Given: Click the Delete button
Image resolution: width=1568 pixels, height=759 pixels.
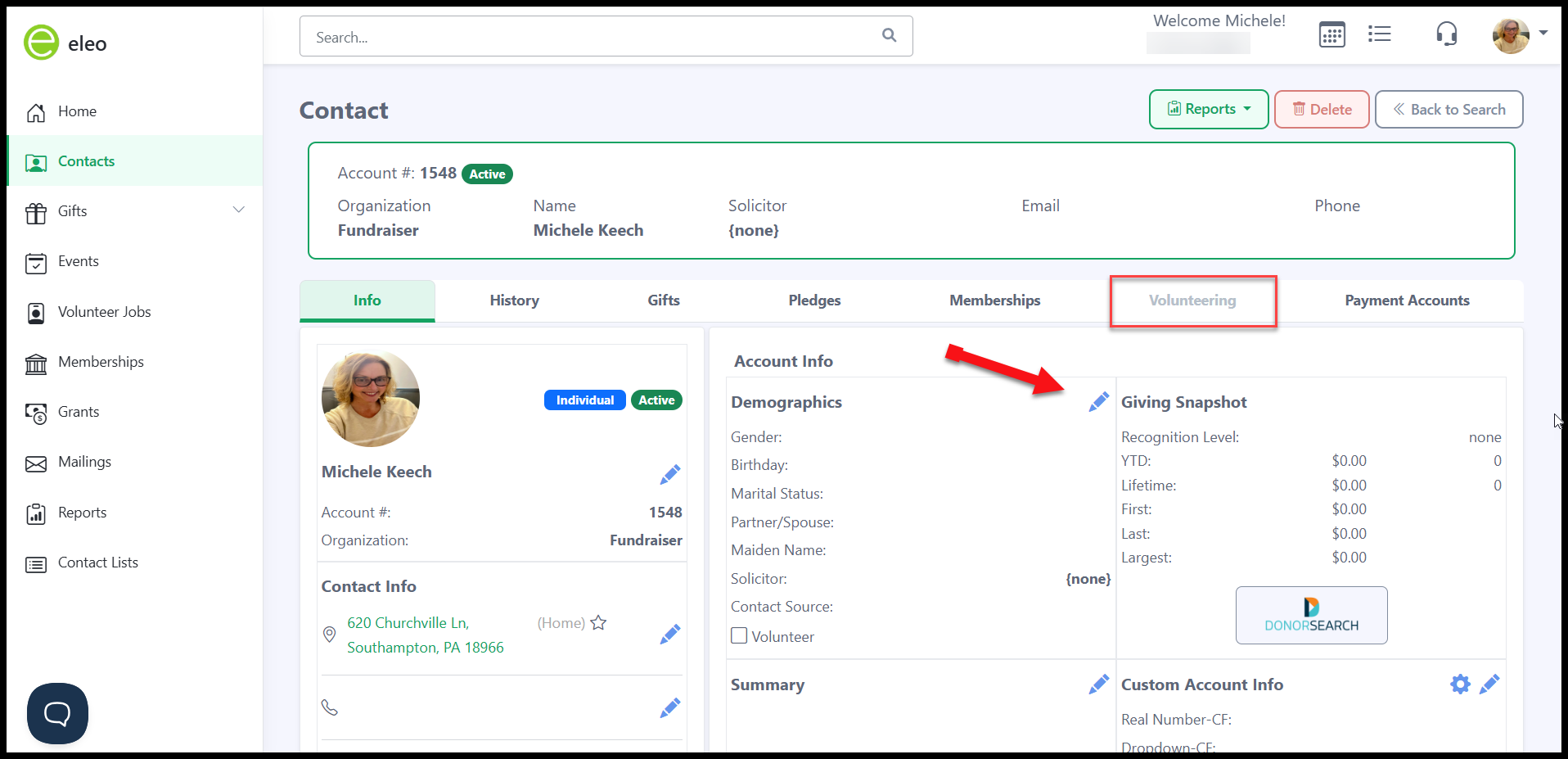Looking at the screenshot, I should pyautogui.click(x=1322, y=110).
